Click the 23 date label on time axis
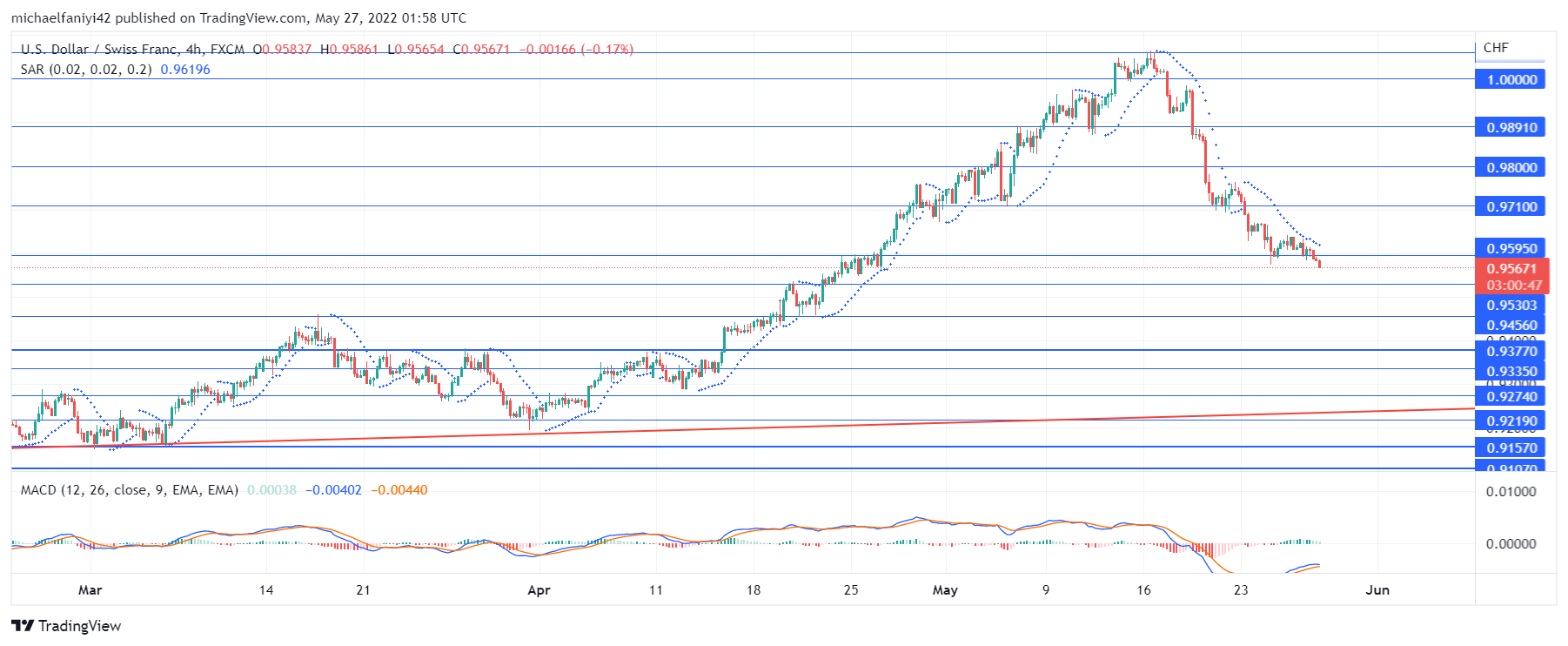Image resolution: width=1568 pixels, height=646 pixels. (1241, 590)
